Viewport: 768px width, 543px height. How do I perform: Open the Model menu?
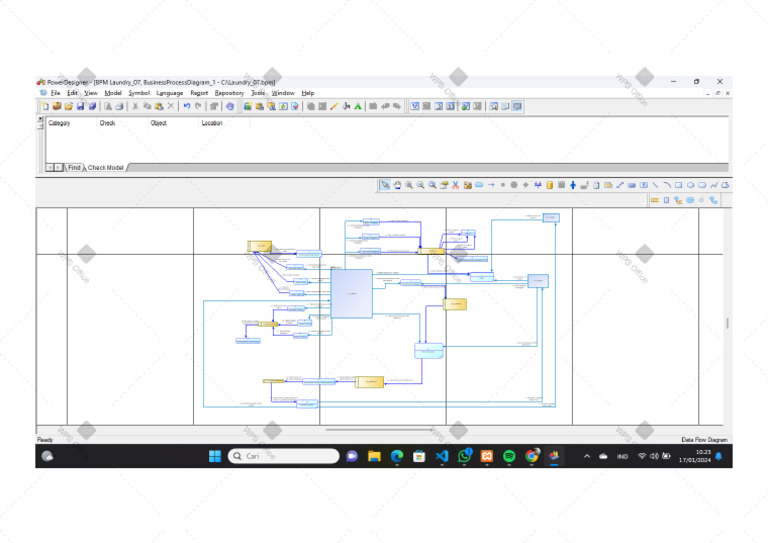(113, 93)
